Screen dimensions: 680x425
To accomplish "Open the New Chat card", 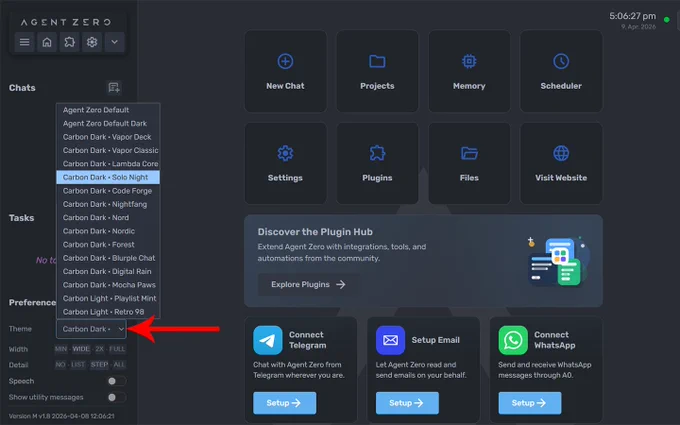I will 285,71.
